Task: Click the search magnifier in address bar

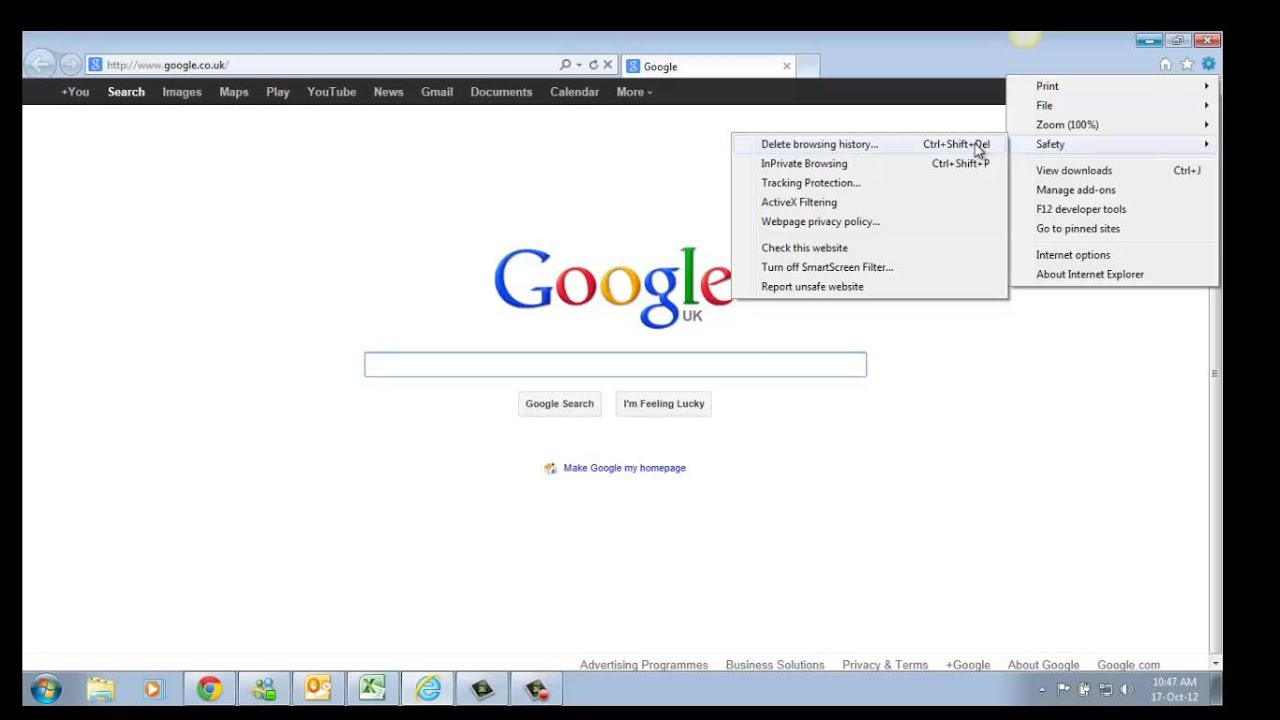Action: point(565,65)
